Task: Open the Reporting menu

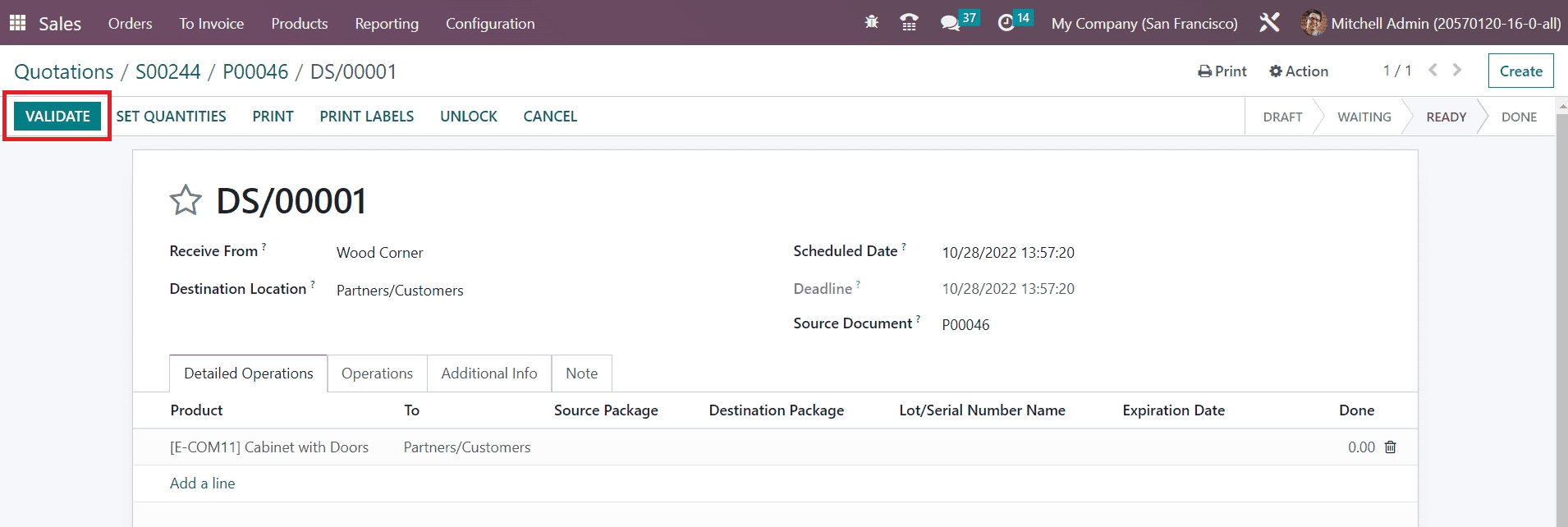Action: point(387,24)
